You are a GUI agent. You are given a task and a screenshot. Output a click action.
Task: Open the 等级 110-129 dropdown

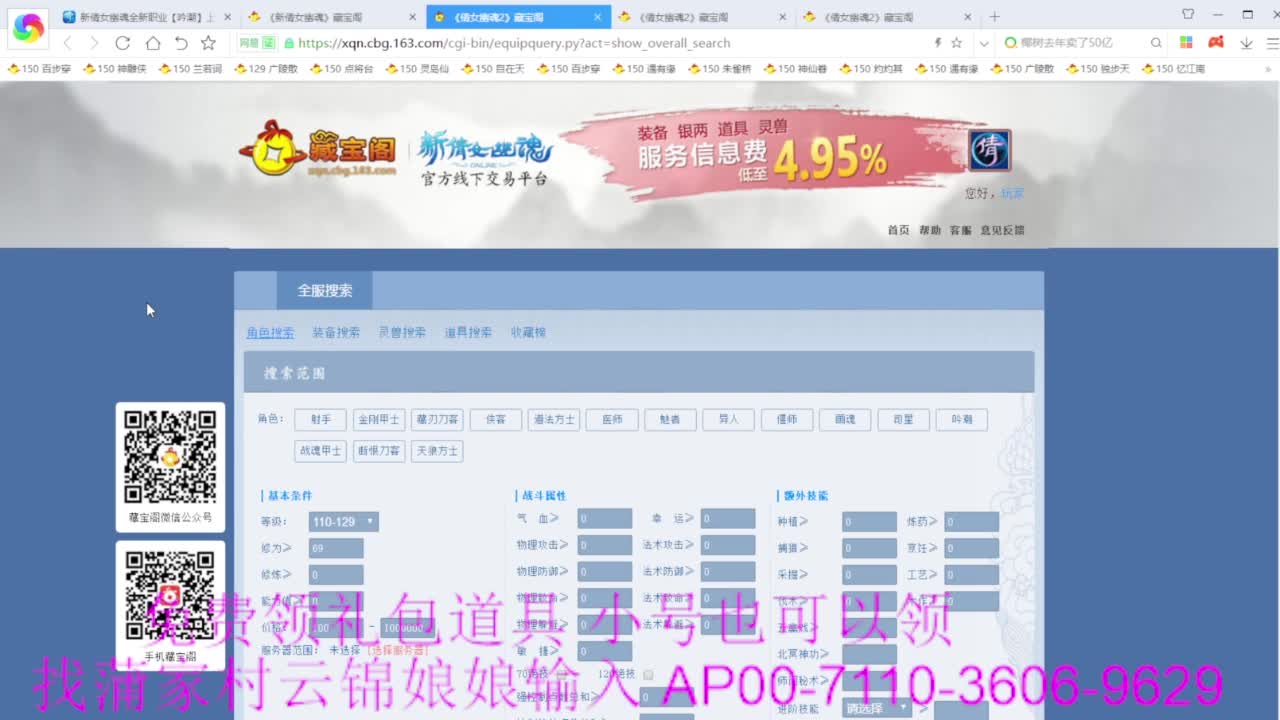[343, 521]
